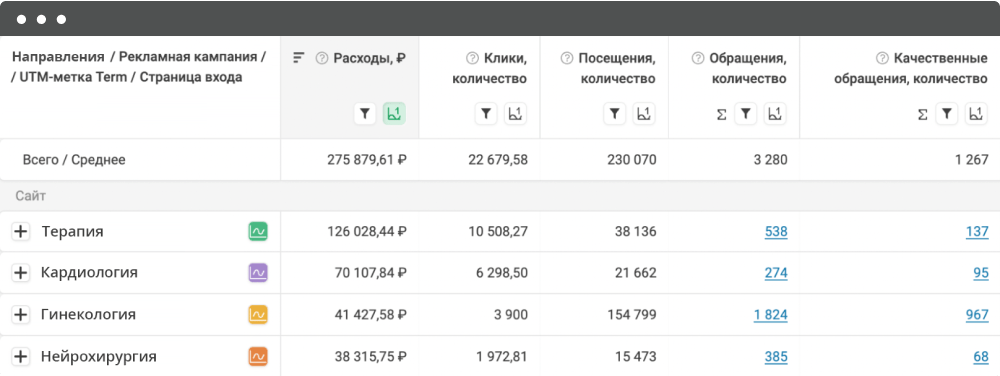Viewport: 1000px width, 376px height.
Task: Click sigma sum icon in Обращения column
Action: 721,115
